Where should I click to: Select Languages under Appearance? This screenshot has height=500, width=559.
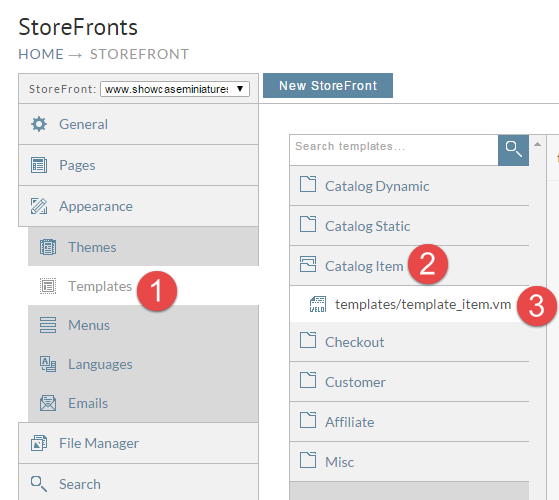point(143,364)
